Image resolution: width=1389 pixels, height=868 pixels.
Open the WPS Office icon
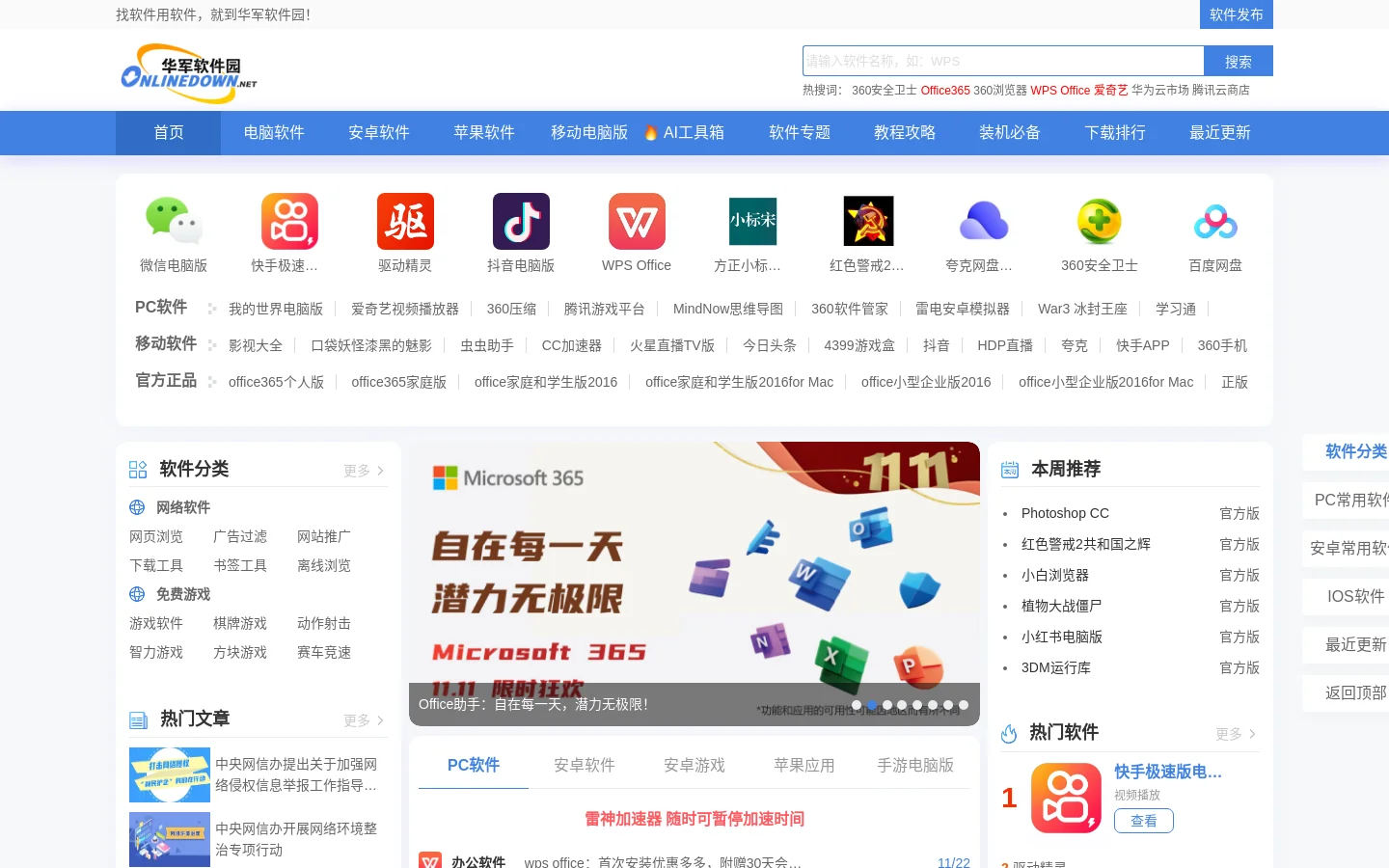coord(637,221)
